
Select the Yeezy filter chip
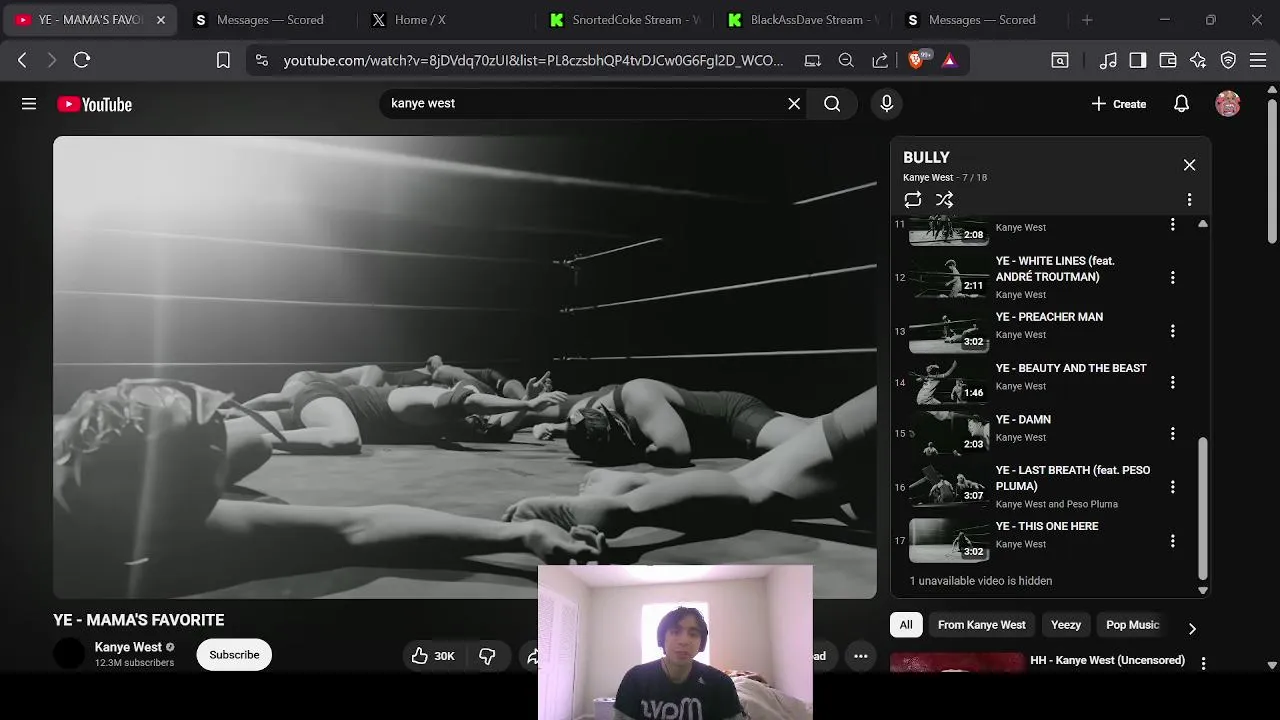click(x=1066, y=625)
